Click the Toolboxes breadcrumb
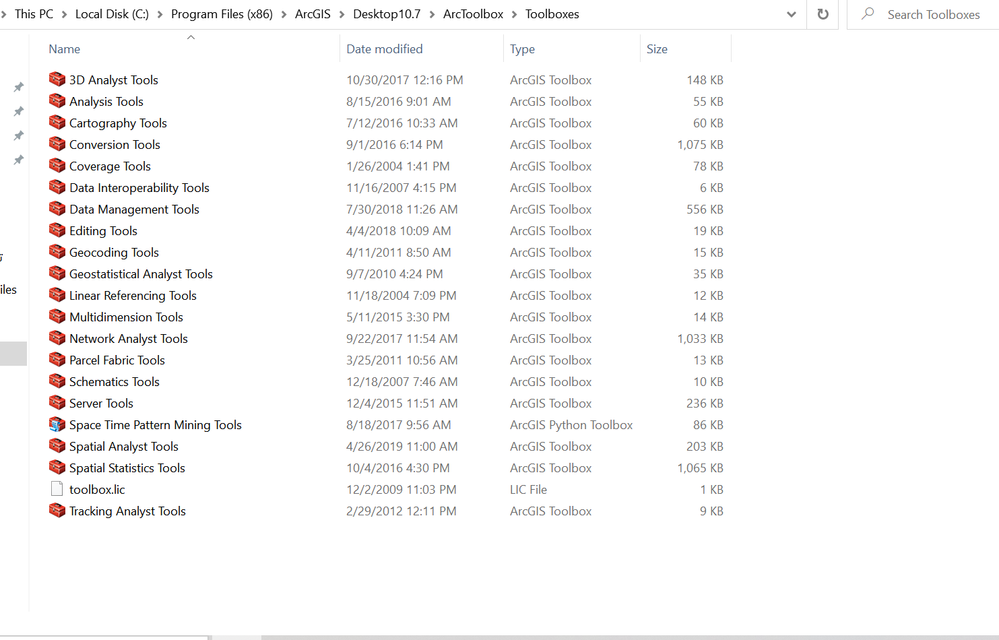Image resolution: width=999 pixels, height=640 pixels. 552,14
